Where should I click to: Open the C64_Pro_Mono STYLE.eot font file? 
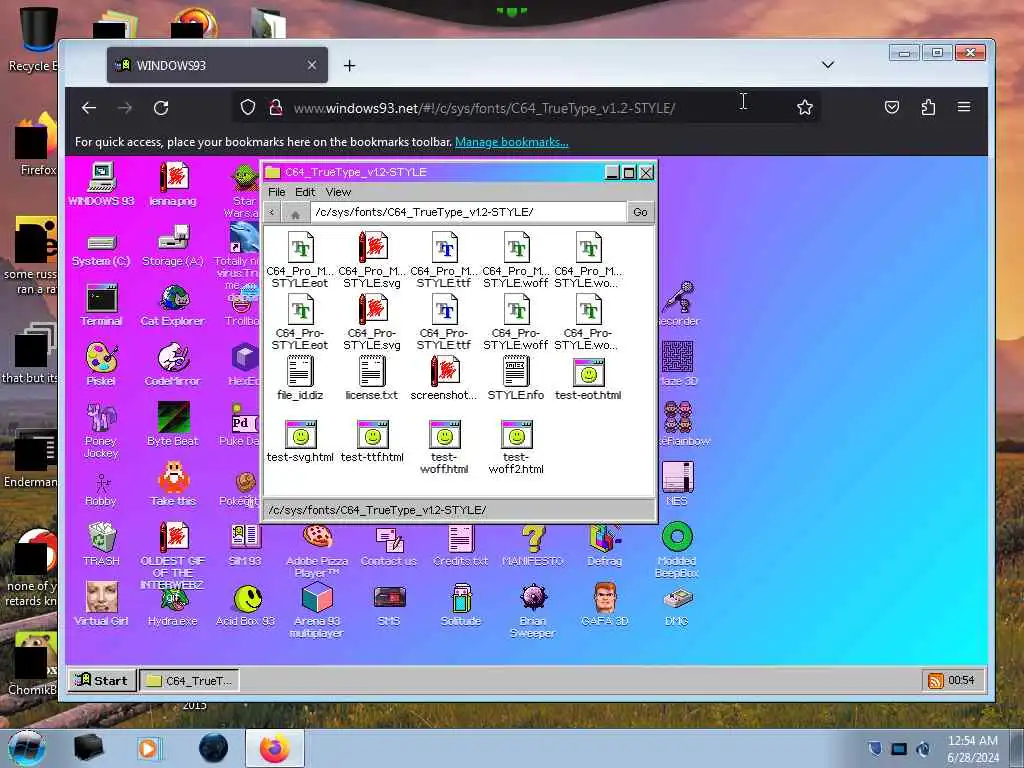point(300,260)
